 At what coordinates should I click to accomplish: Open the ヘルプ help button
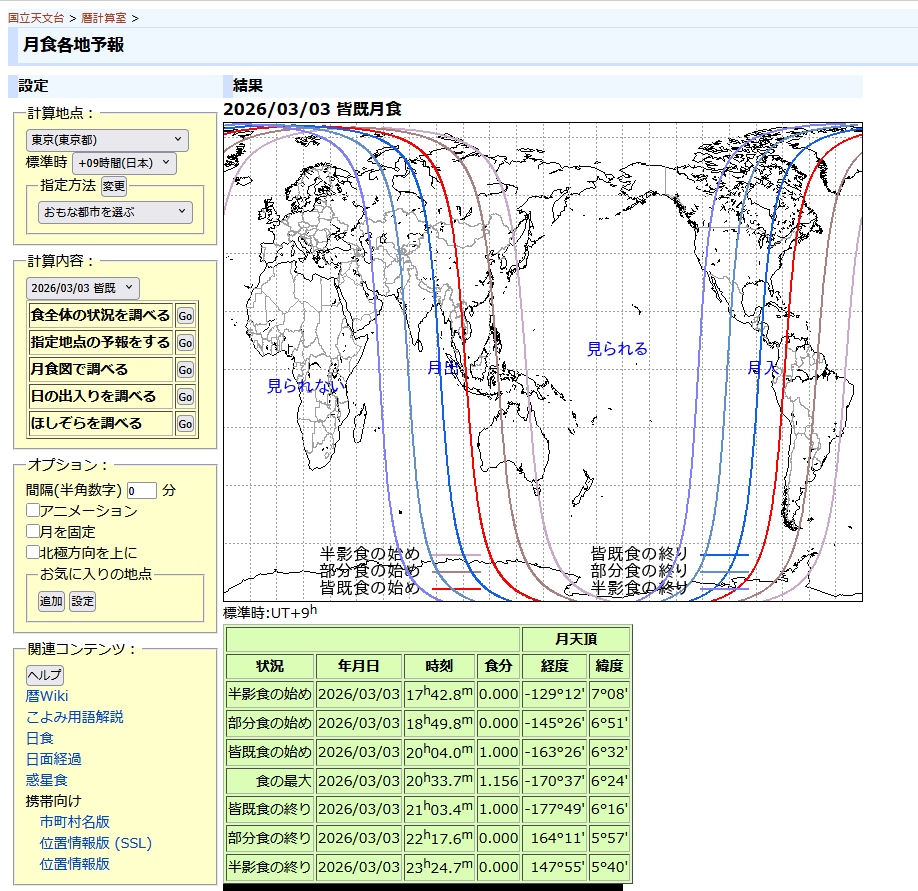44,675
